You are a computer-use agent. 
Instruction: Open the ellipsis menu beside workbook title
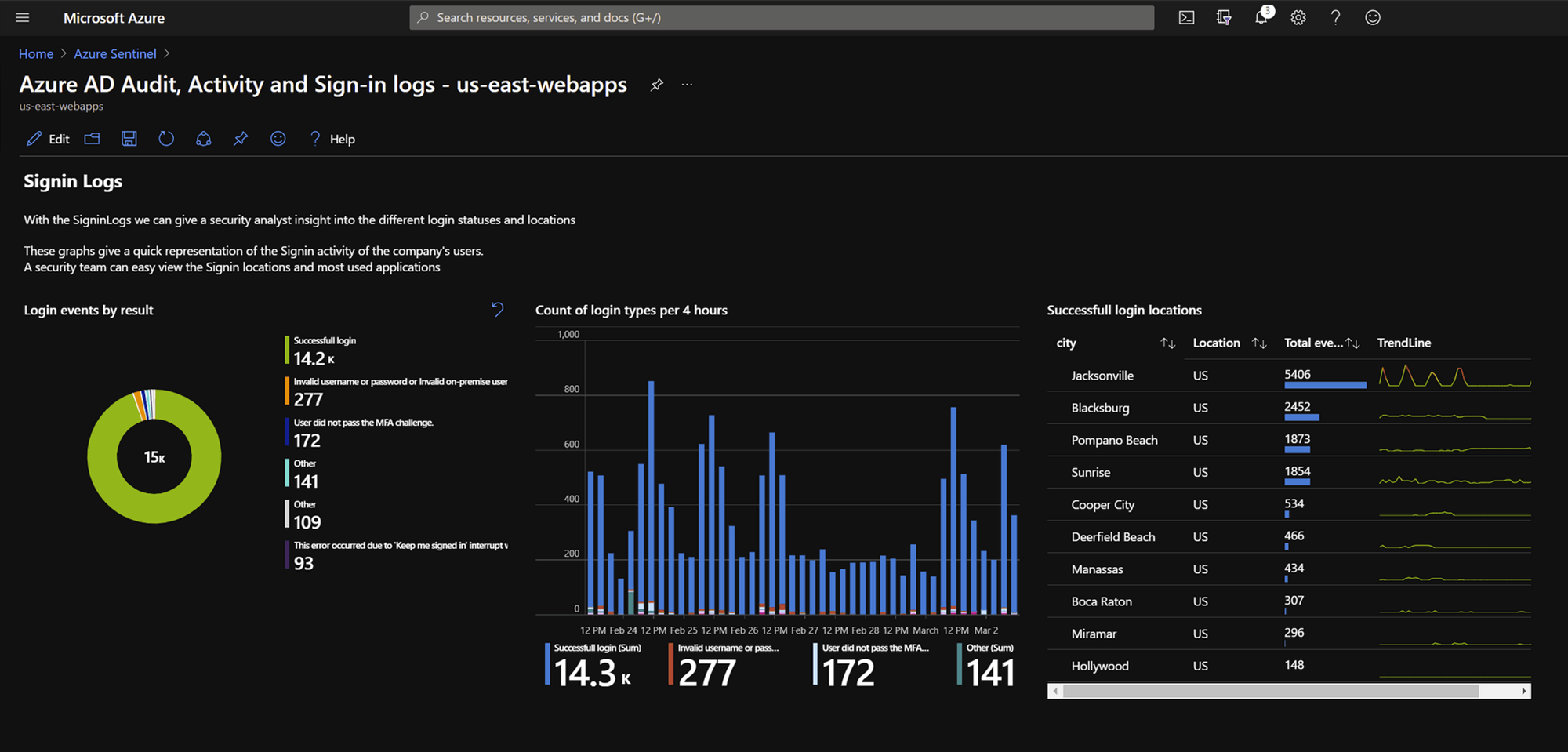687,85
